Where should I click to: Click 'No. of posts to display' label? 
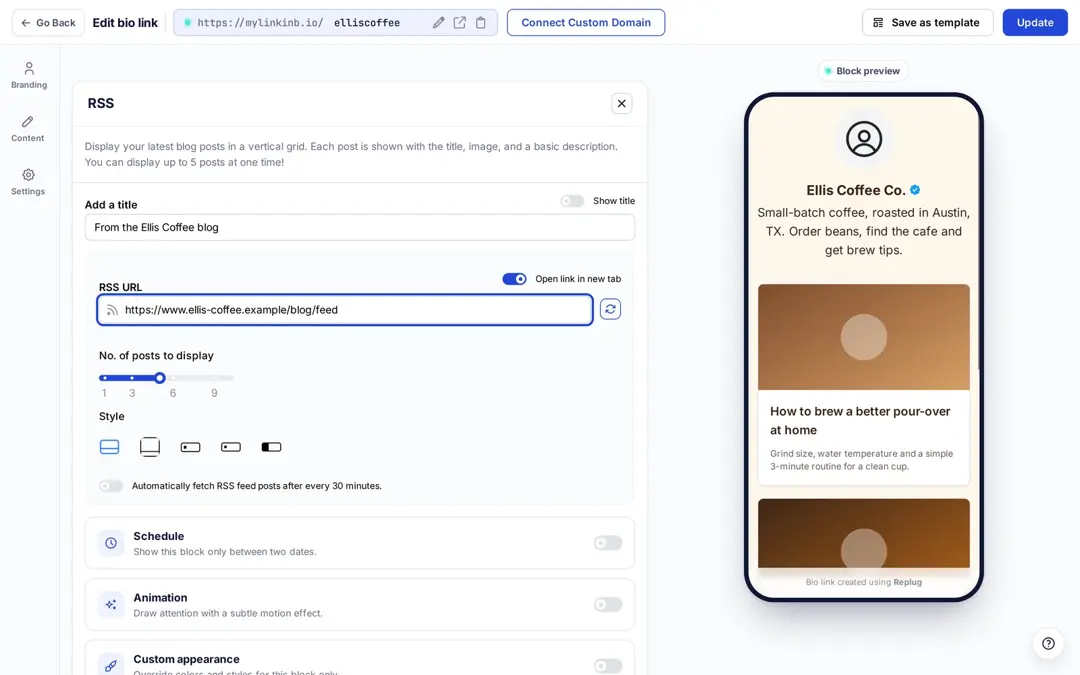[156, 355]
